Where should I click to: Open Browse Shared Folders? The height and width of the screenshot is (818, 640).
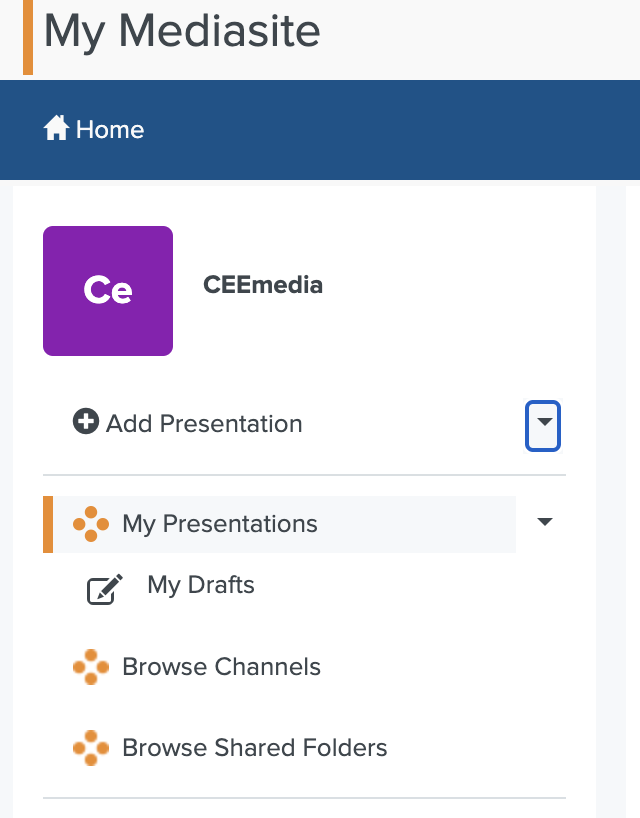pyautogui.click(x=255, y=748)
